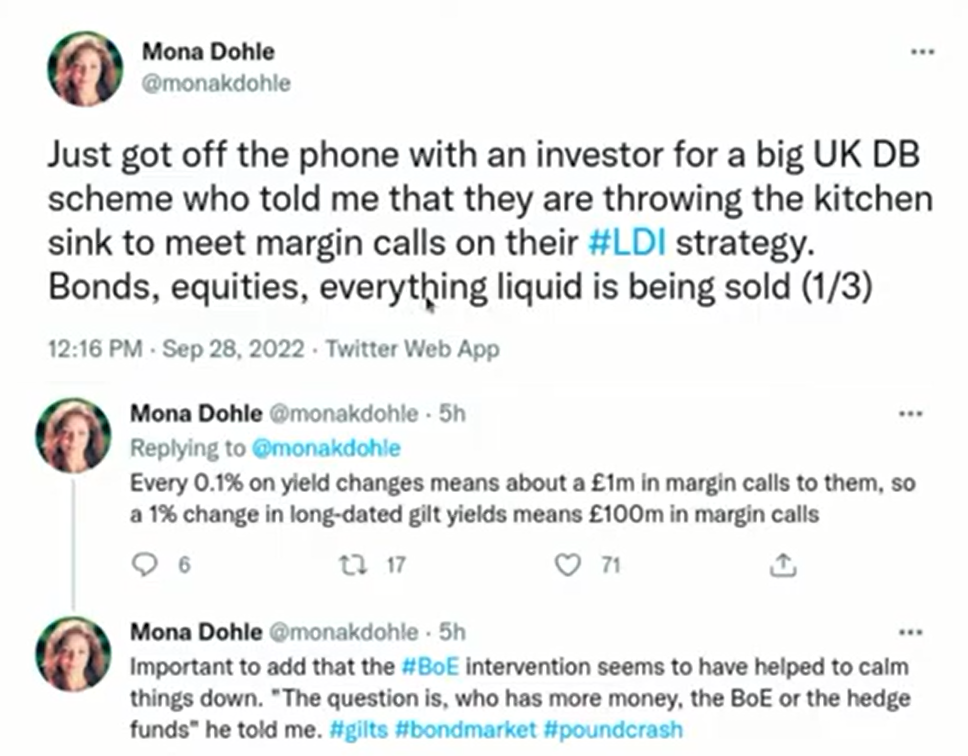Click the reply bubble icon showing 6

click(x=145, y=565)
